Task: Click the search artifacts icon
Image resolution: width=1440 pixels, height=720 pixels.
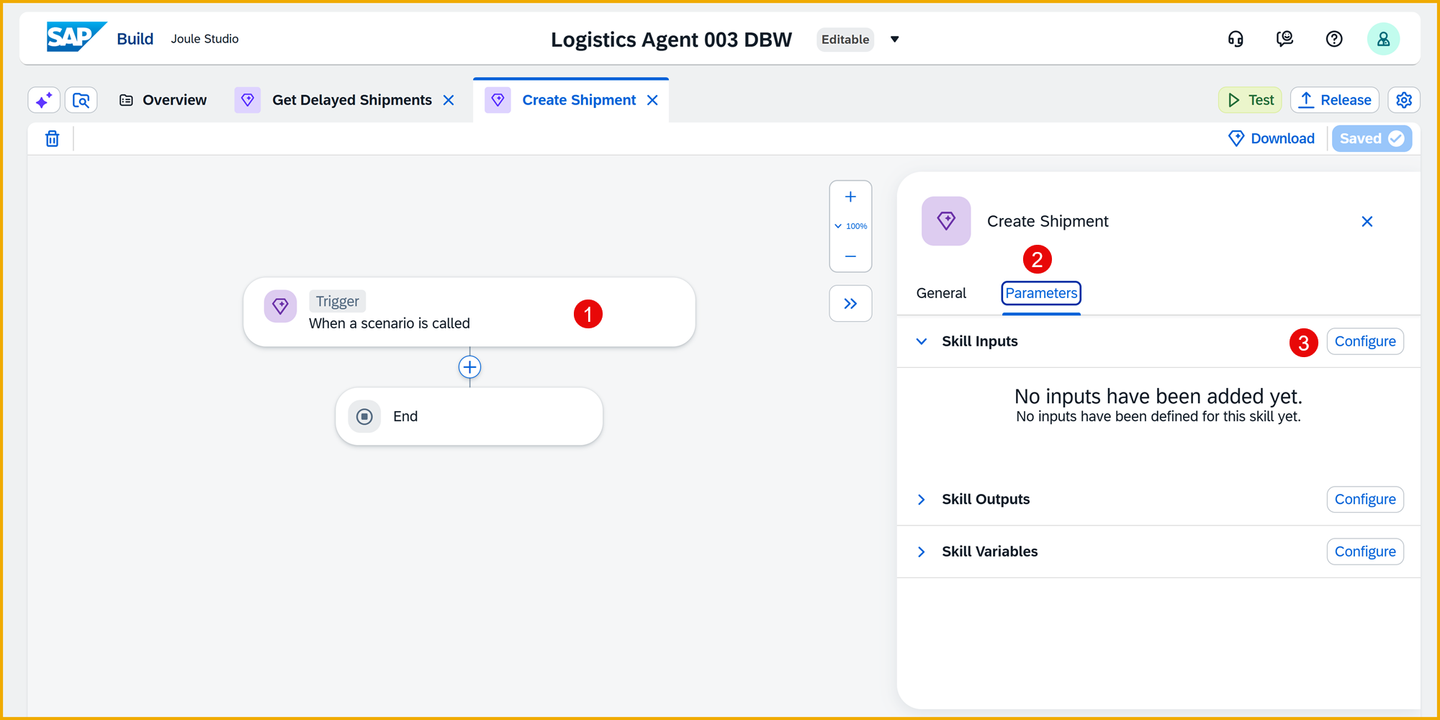Action: point(81,100)
